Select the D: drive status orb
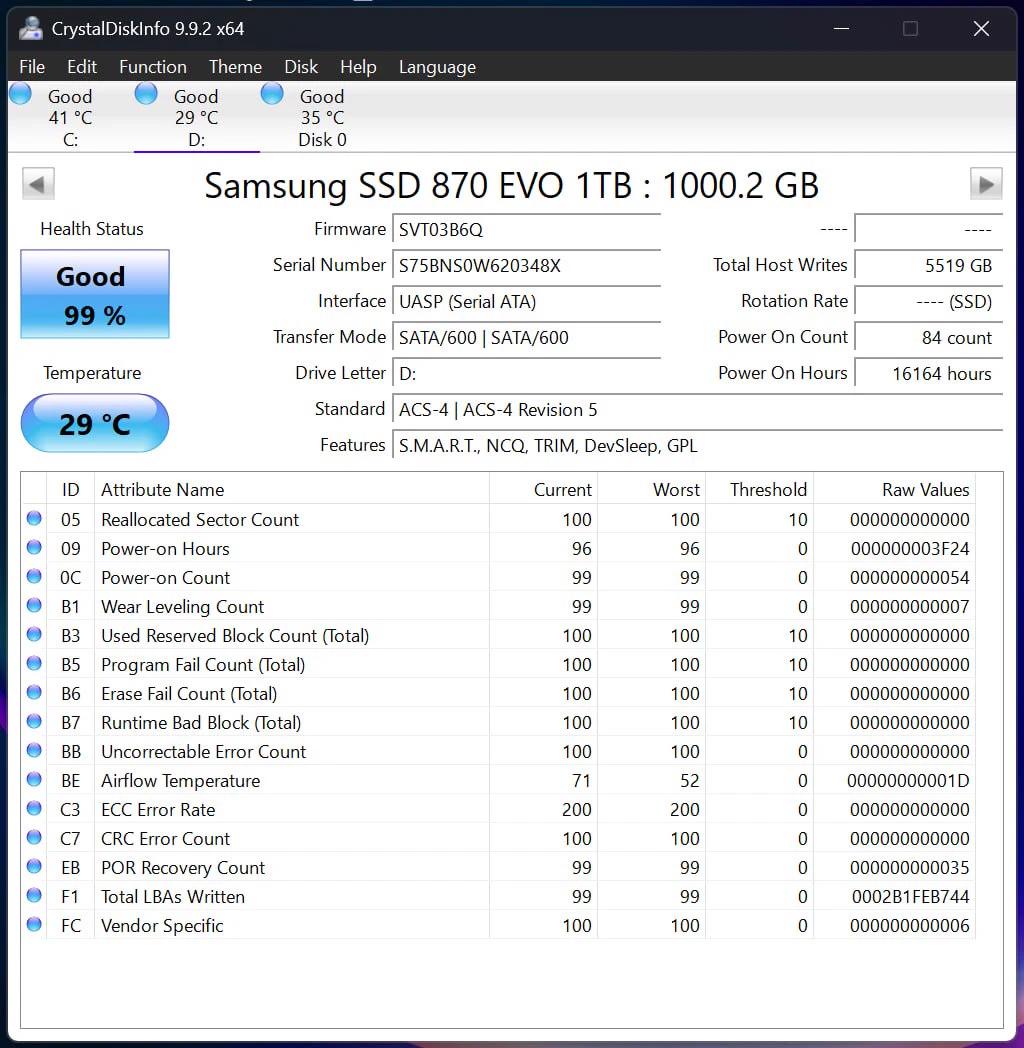1024x1048 pixels. coord(146,94)
